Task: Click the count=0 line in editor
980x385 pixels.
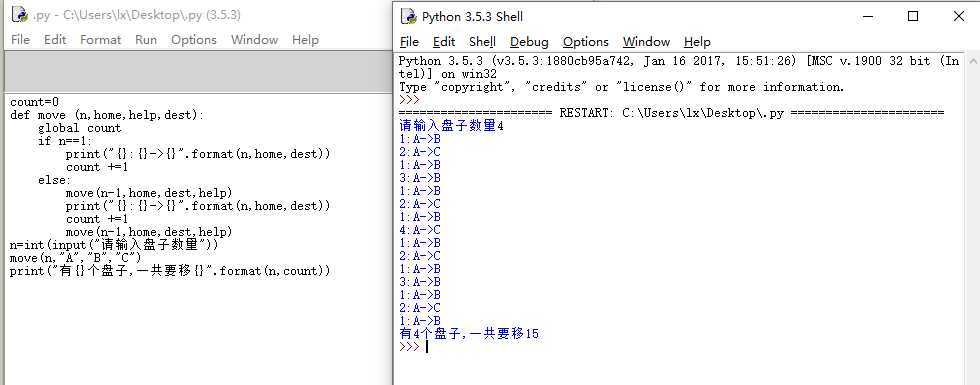Action: pyautogui.click(x=35, y=102)
